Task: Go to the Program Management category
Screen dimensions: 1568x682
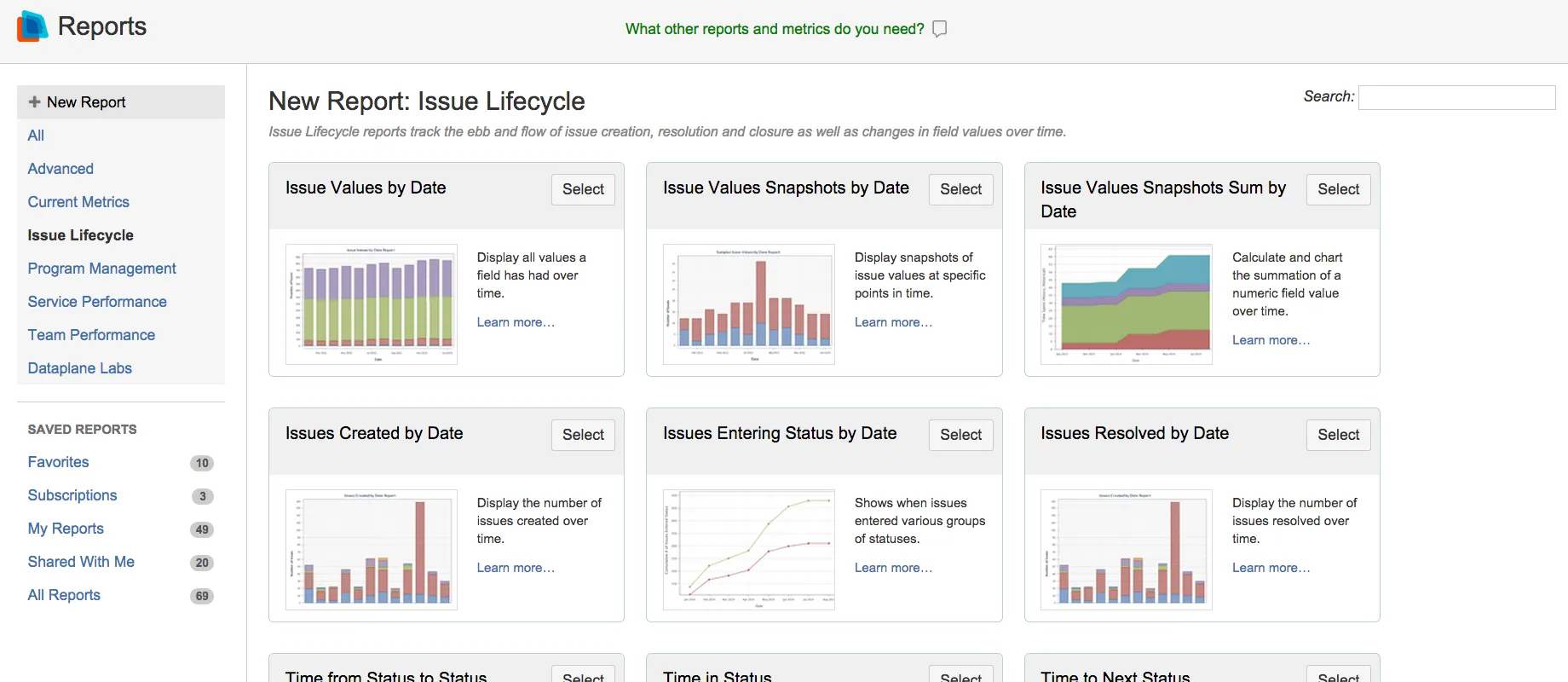Action: pyautogui.click(x=101, y=269)
